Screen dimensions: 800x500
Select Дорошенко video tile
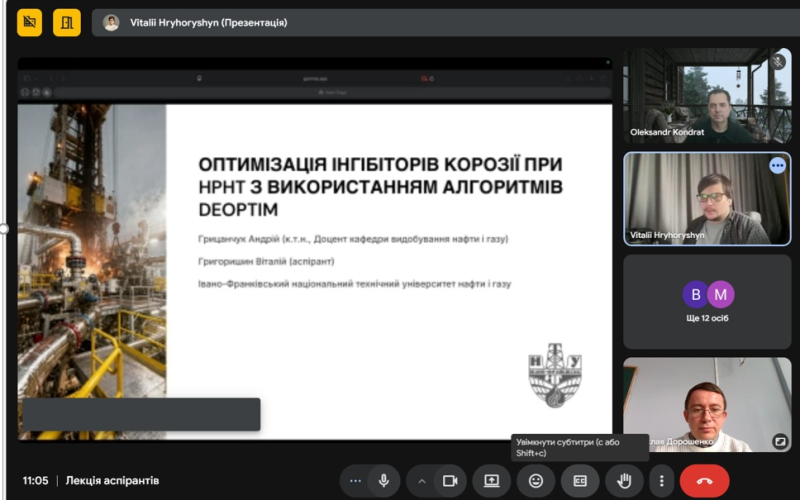click(707, 405)
